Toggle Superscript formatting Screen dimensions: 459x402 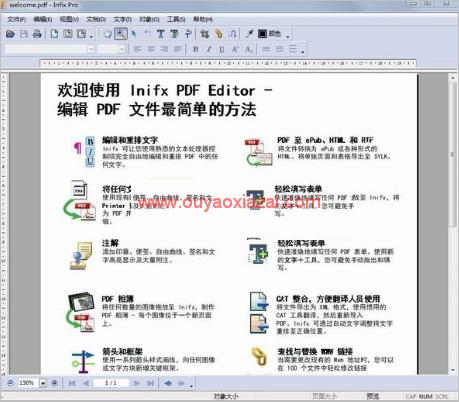click(235, 49)
